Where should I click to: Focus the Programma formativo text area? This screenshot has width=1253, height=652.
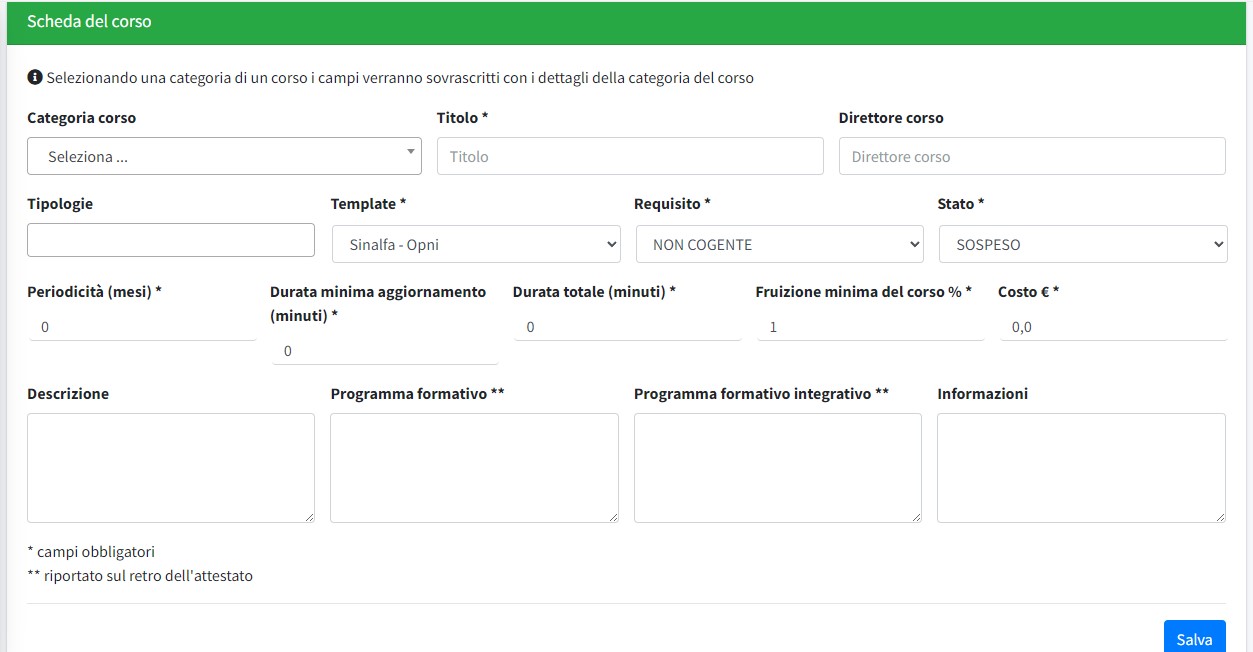click(x=474, y=467)
